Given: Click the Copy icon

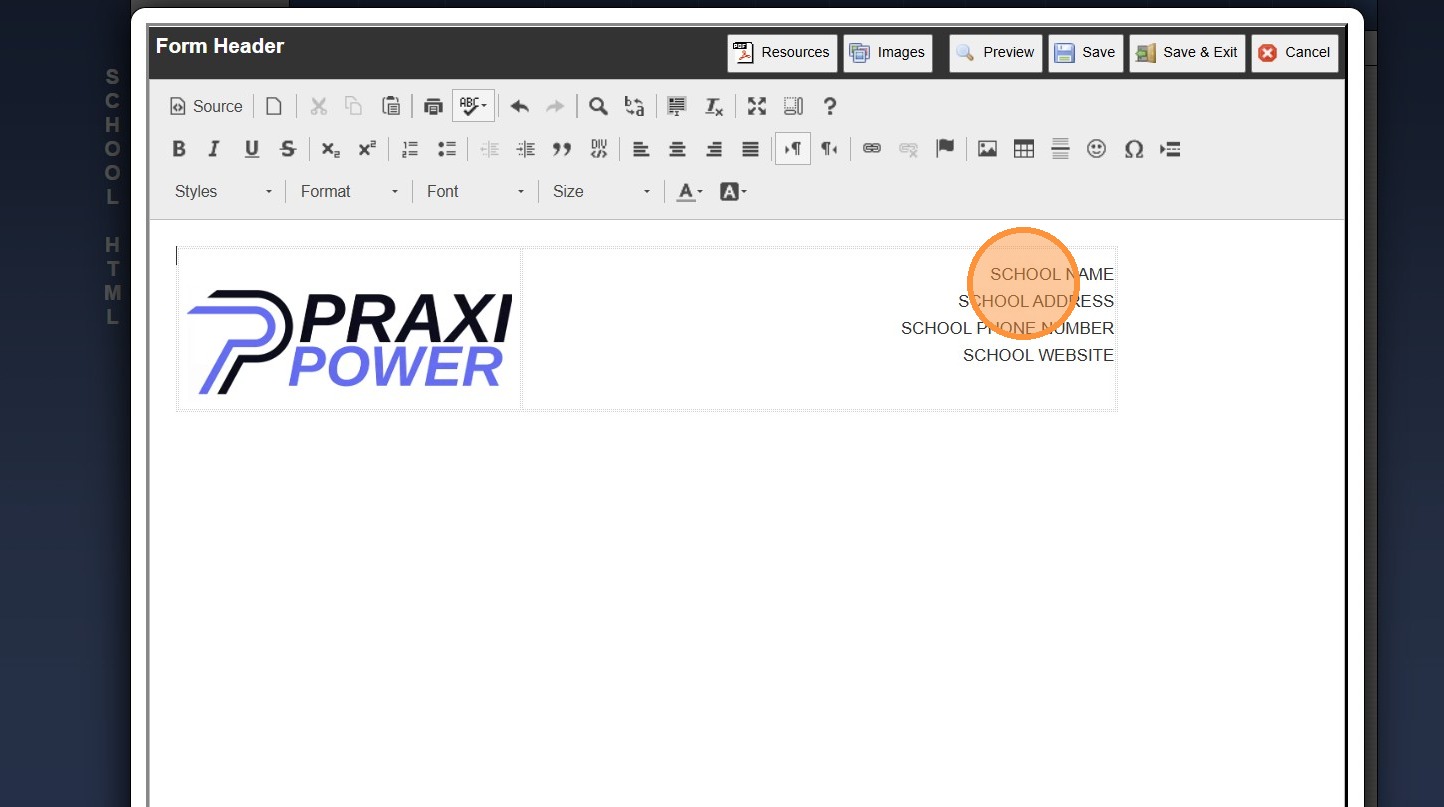Looking at the screenshot, I should pos(354,106).
